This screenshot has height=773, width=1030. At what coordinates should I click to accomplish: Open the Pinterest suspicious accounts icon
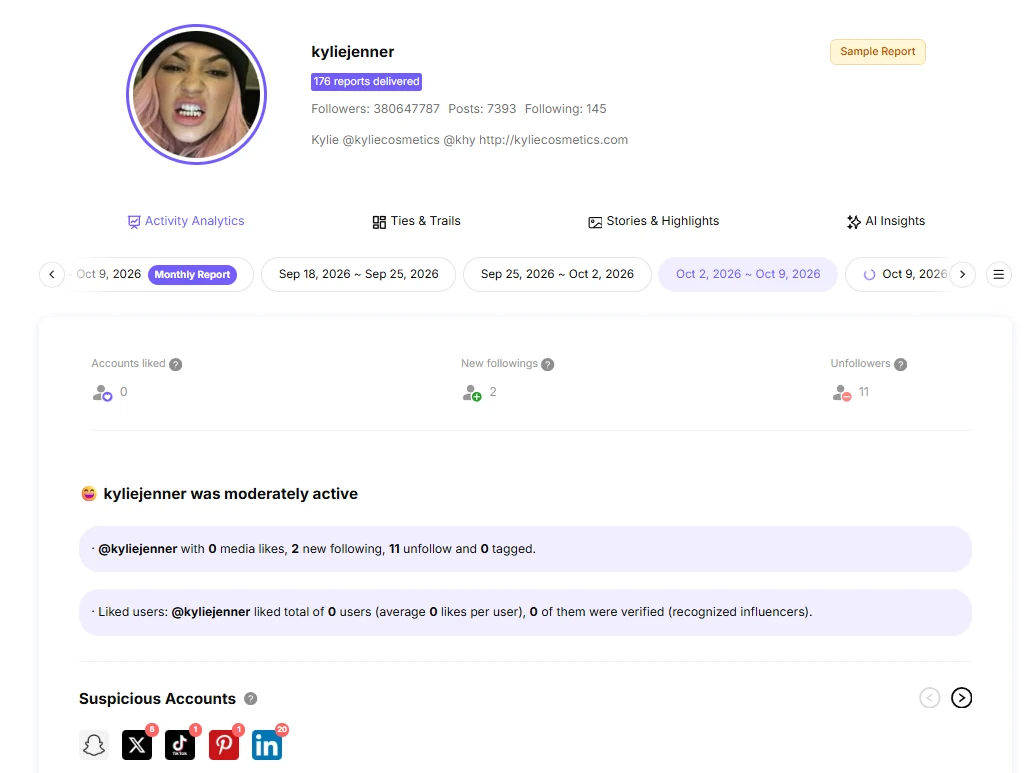tap(224, 745)
